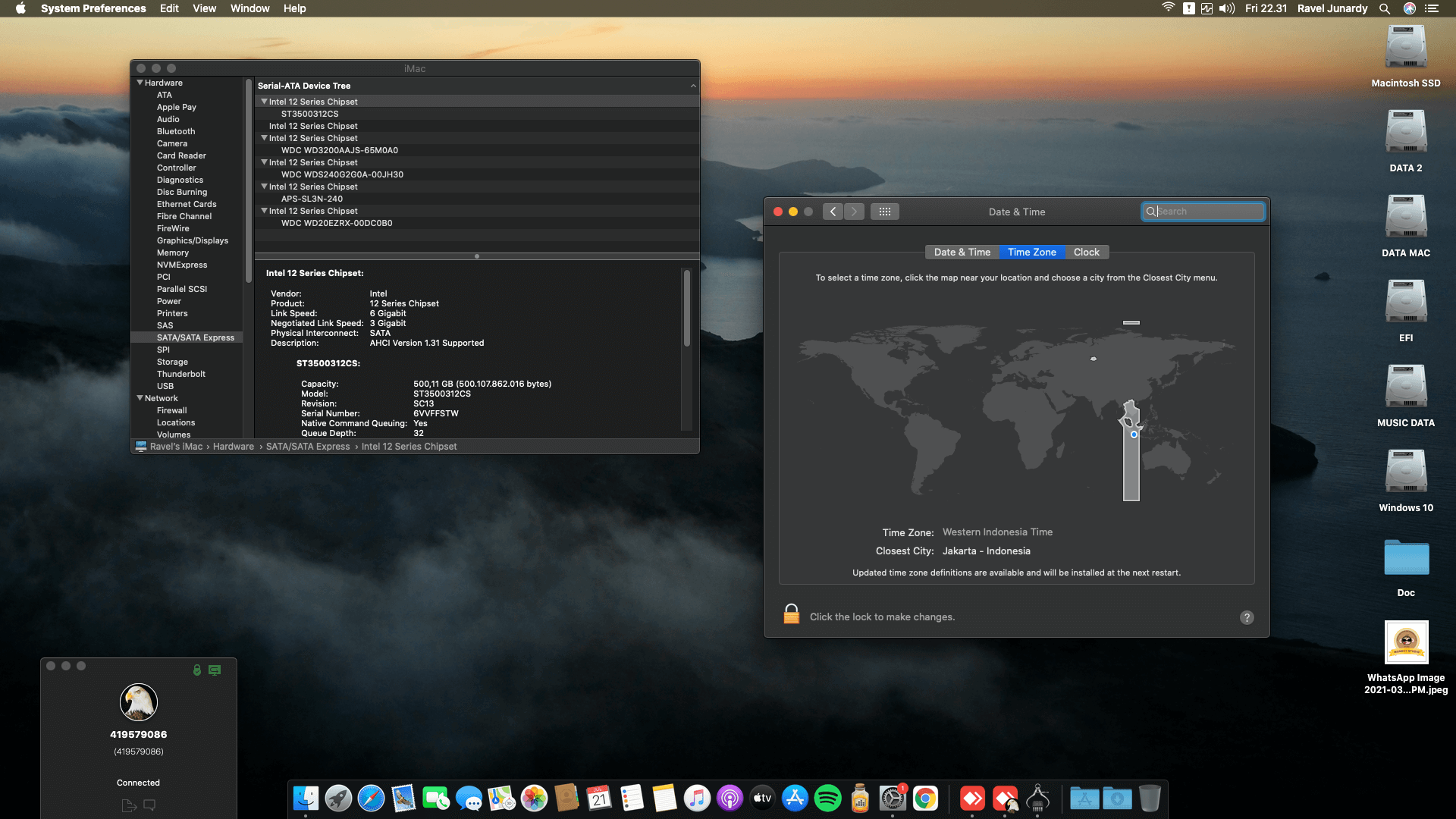Collapse the chipset containing WDC WD3200AAJS-65M0A0

point(264,137)
